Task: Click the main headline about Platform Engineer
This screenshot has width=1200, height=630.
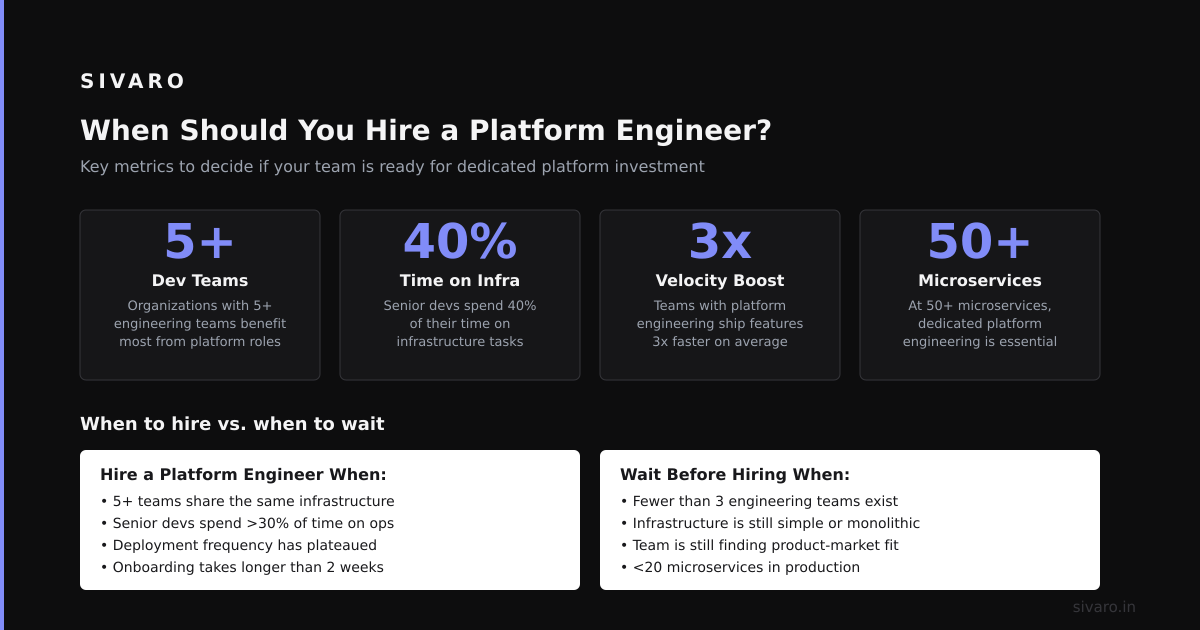Action: [426, 131]
